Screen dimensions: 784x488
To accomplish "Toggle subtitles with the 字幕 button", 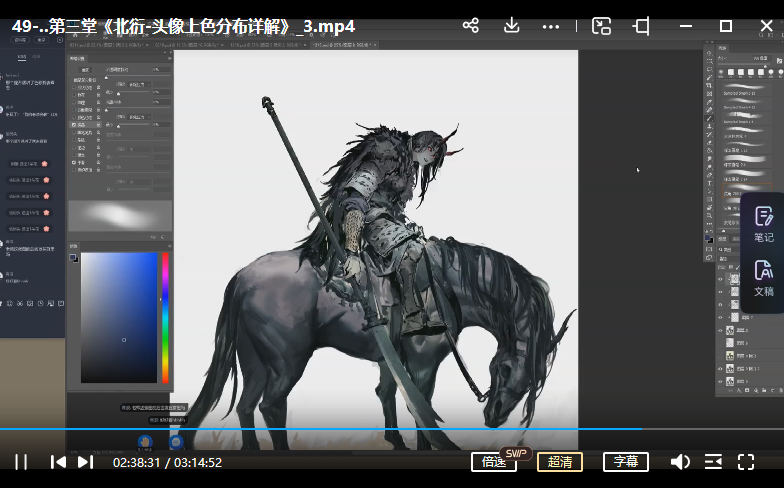I will coord(625,462).
